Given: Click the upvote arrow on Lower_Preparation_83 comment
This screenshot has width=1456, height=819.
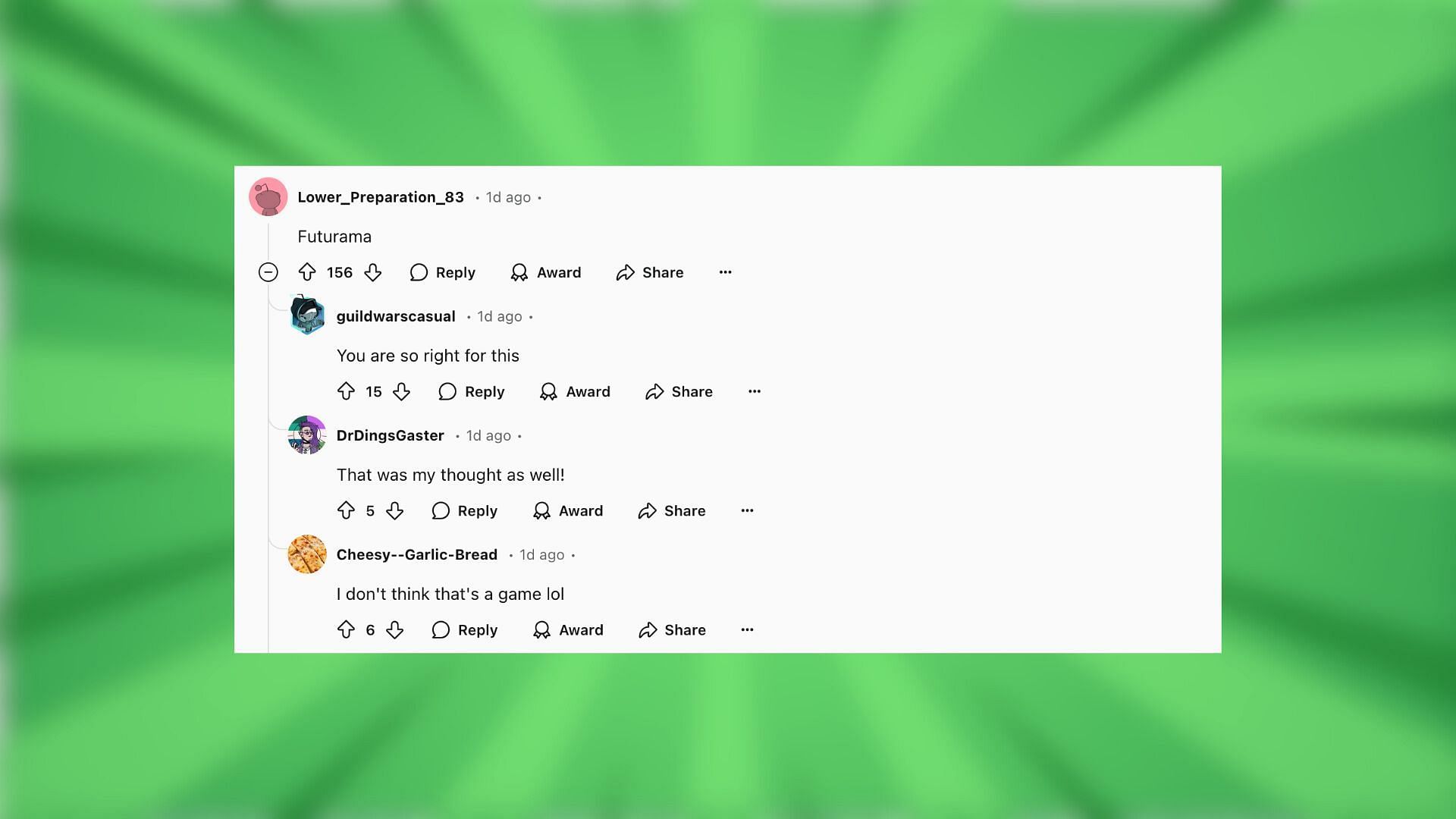Looking at the screenshot, I should (x=307, y=272).
